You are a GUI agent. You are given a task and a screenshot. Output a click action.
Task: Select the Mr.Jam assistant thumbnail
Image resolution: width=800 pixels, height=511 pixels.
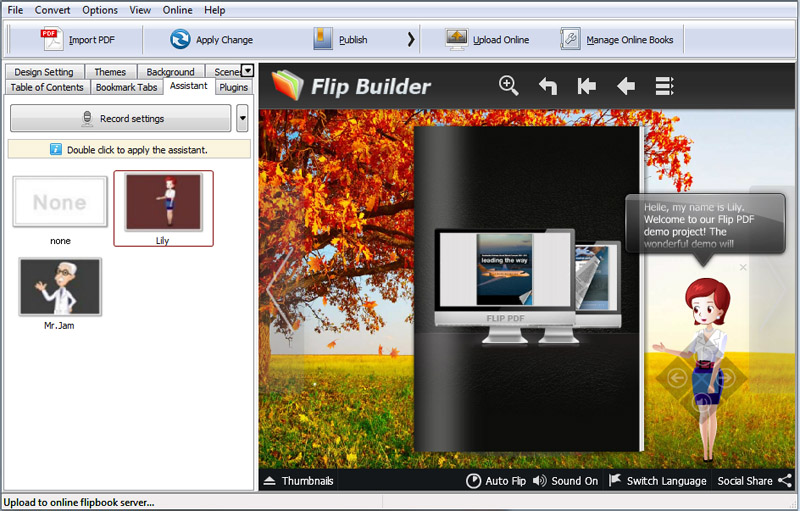(x=60, y=287)
